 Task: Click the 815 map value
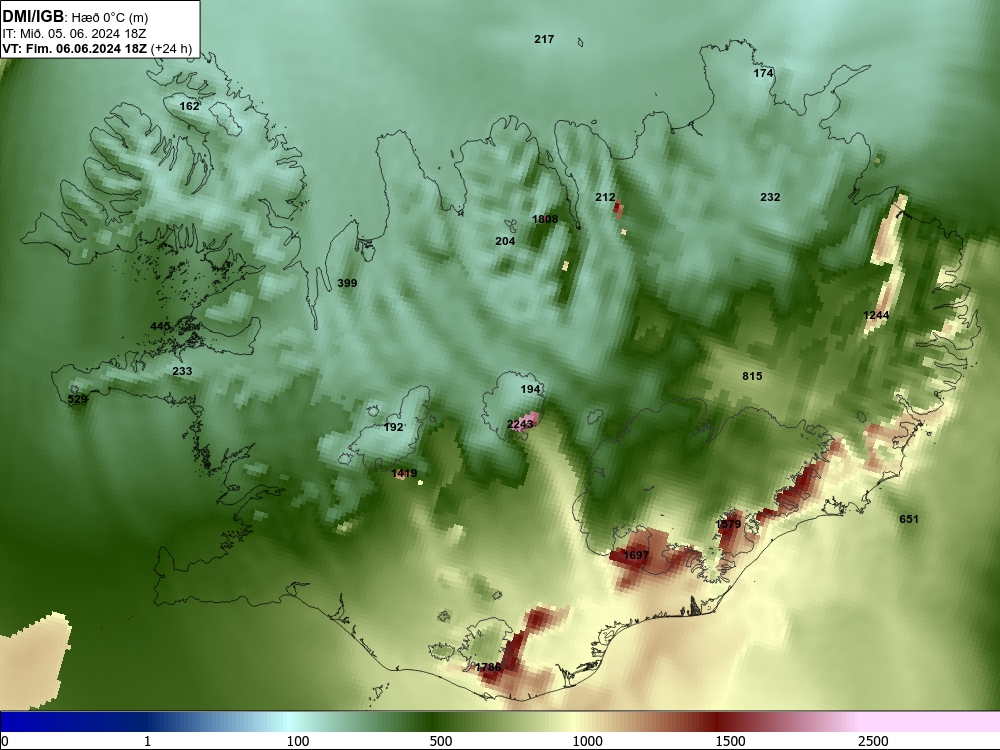(x=752, y=376)
